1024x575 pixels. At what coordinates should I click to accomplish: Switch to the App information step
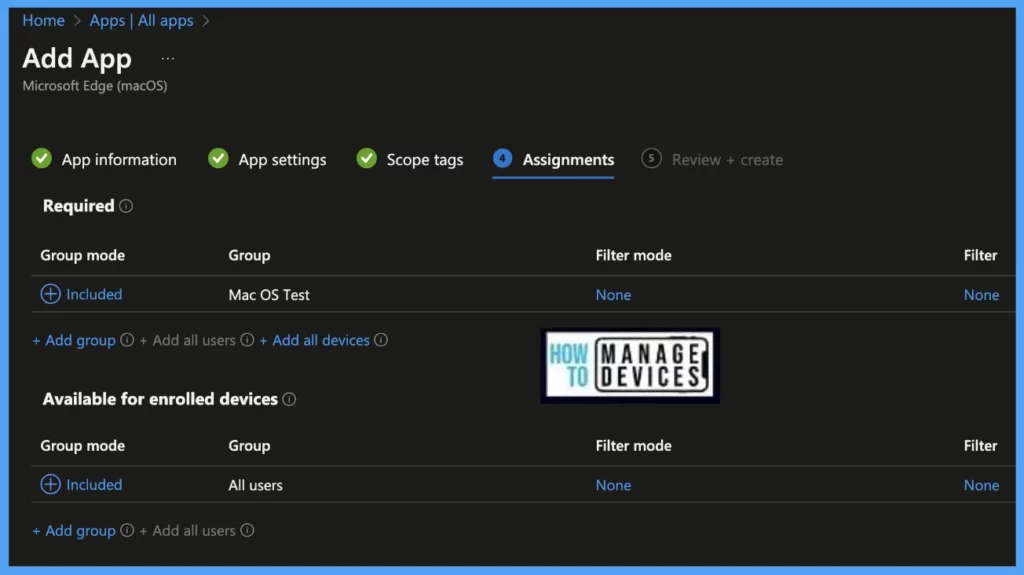[119, 159]
